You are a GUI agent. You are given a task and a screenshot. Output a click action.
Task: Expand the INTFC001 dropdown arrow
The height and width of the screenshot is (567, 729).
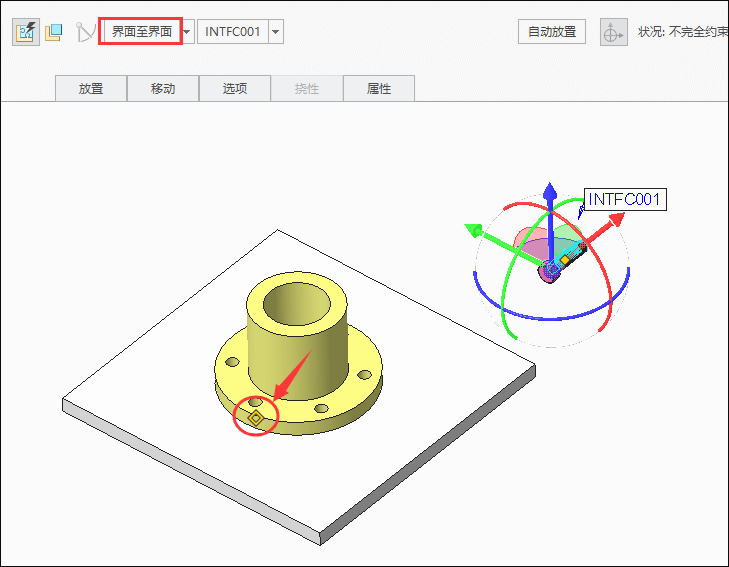(x=276, y=32)
